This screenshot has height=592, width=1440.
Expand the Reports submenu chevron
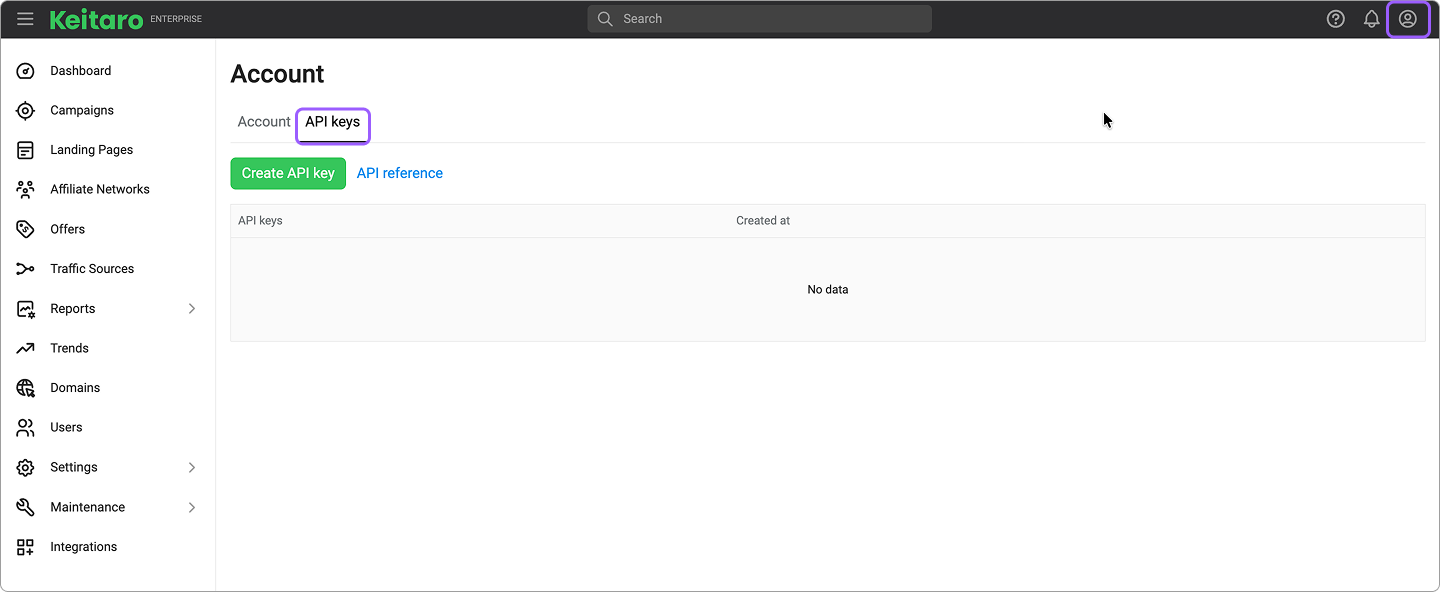pos(192,309)
